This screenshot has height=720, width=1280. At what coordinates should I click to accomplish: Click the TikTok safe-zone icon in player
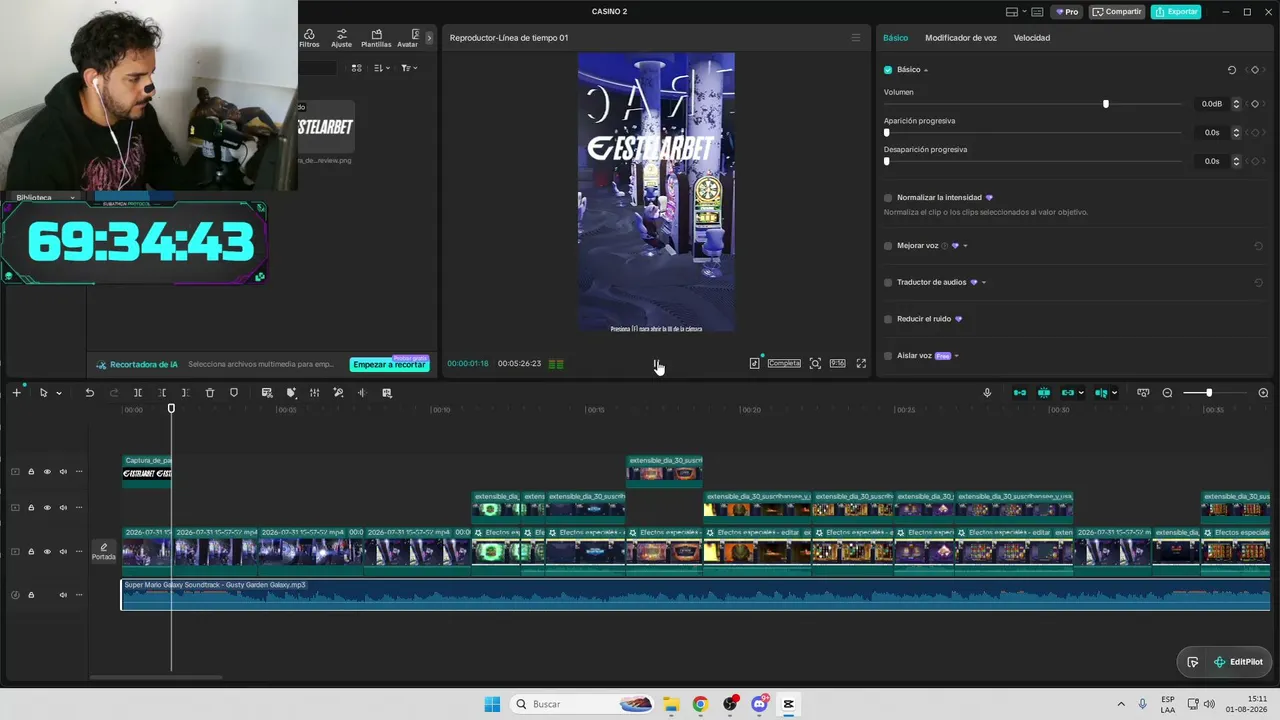pyautogui.click(x=755, y=363)
